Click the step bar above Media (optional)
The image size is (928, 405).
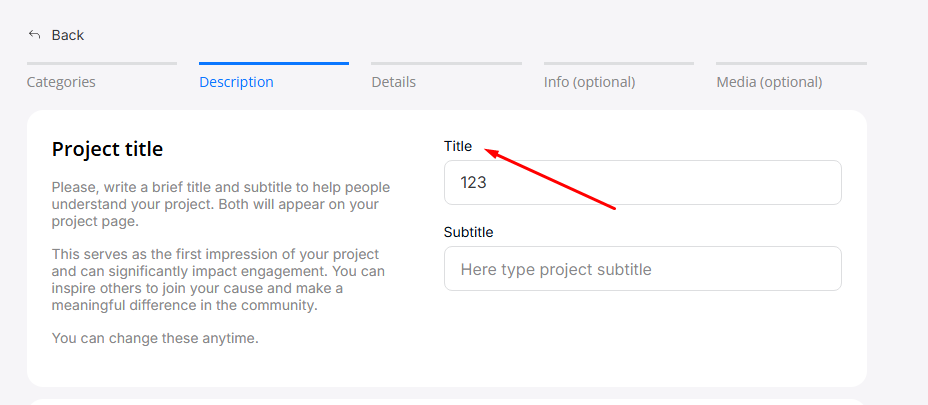(x=791, y=64)
